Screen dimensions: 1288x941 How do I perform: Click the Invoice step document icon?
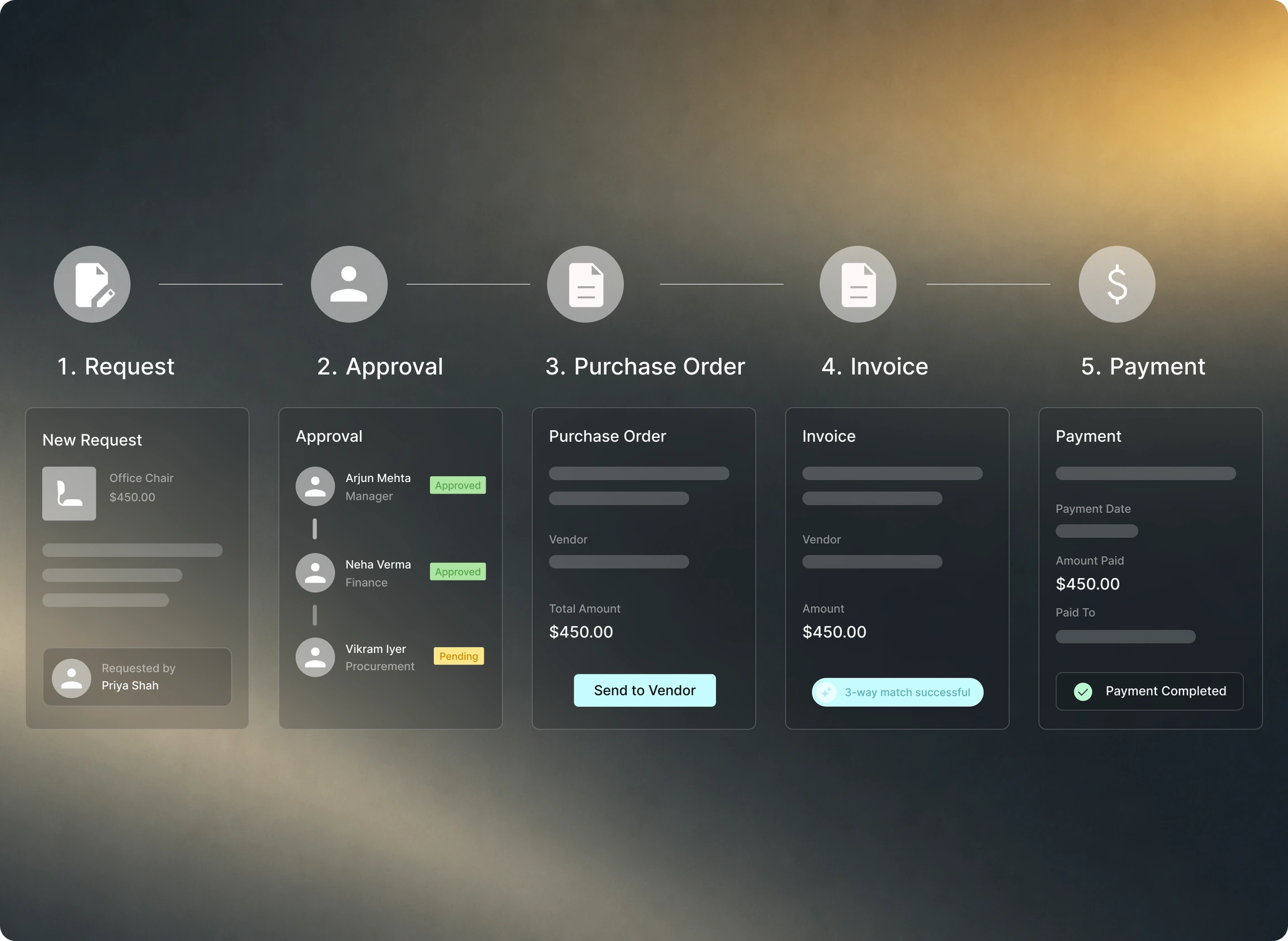[858, 284]
